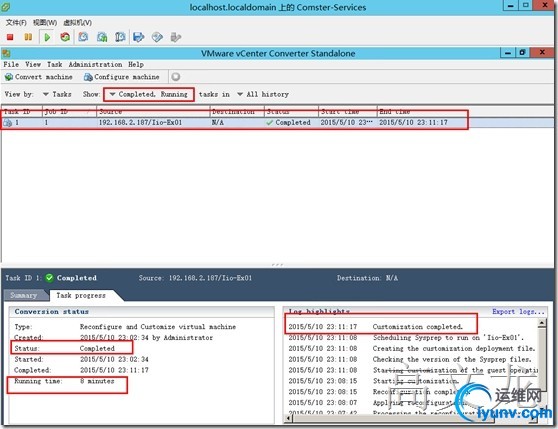
Task: Click the yellow suspend VM icon
Action: pos(28,37)
